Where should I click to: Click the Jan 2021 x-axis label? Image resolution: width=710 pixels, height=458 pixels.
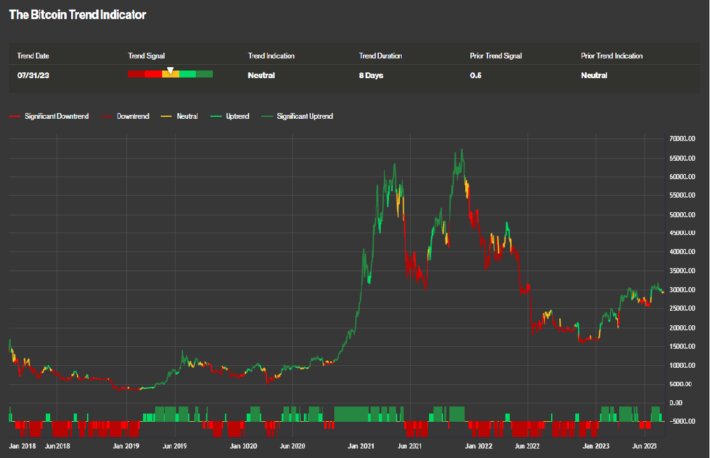[361, 446]
